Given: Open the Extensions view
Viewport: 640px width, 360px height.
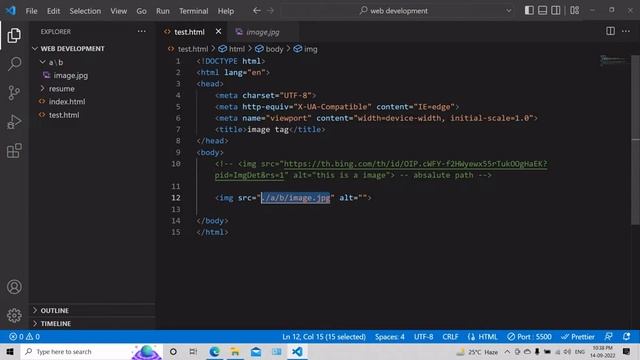Looking at the screenshot, I should pos(14,151).
